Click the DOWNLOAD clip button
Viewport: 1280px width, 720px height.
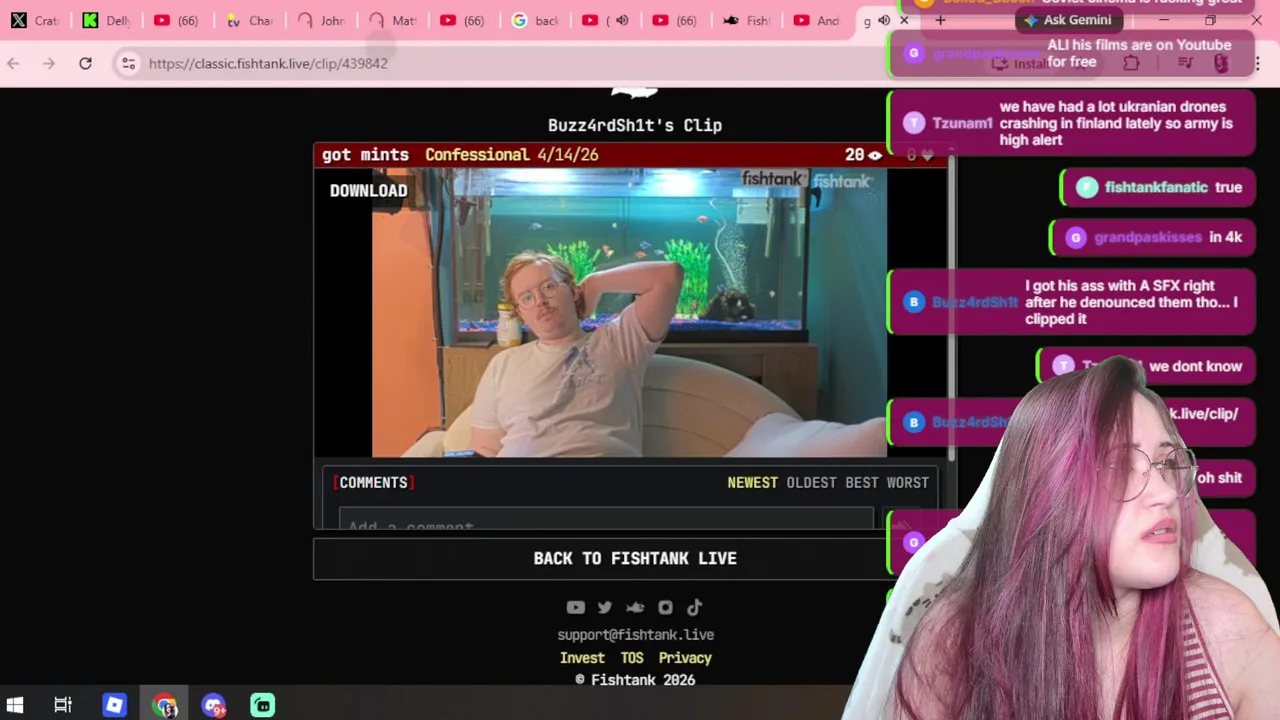pyautogui.click(x=369, y=191)
